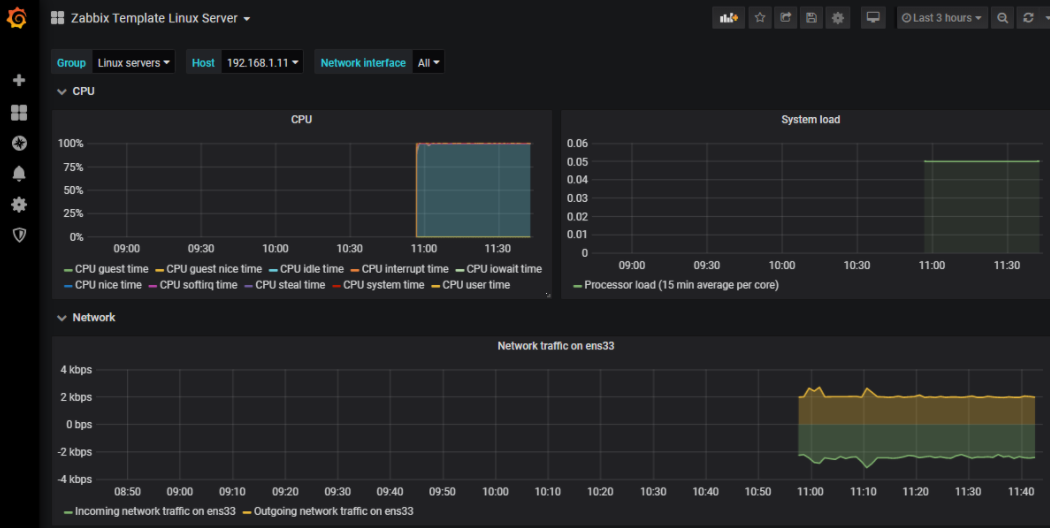
Task: Zoom out the time range with the magnifier icon
Action: pos(1002,18)
